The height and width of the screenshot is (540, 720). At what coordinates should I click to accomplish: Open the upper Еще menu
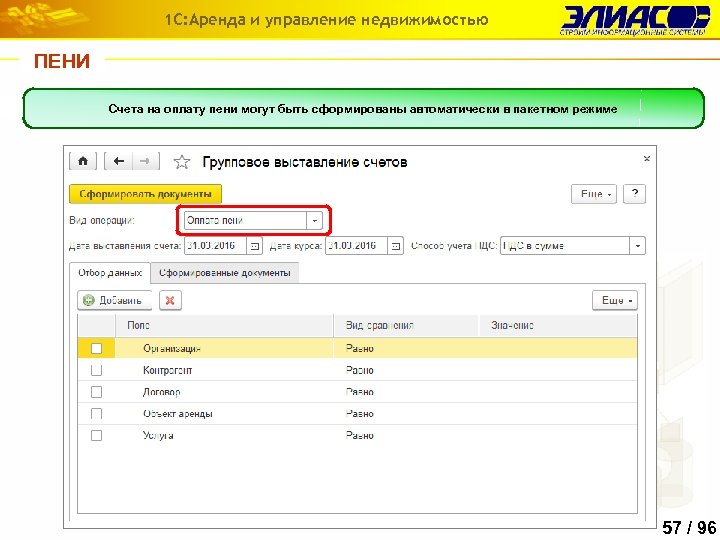coord(594,194)
